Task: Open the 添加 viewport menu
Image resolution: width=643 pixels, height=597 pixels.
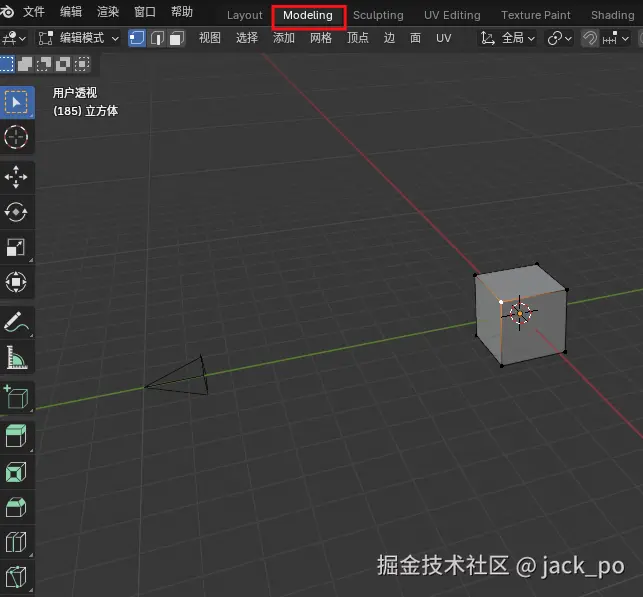Action: pyautogui.click(x=284, y=38)
